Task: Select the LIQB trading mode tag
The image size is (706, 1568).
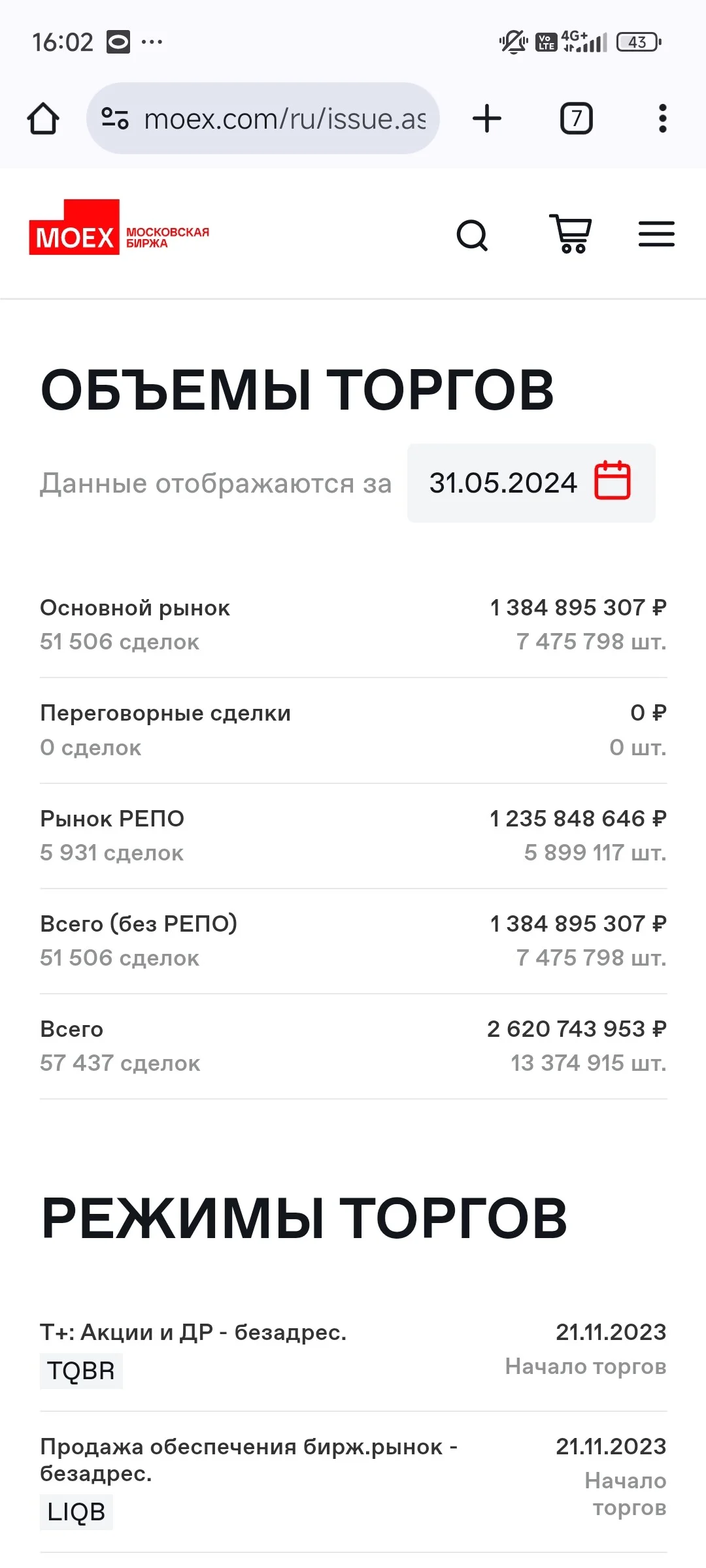Action: [76, 1511]
